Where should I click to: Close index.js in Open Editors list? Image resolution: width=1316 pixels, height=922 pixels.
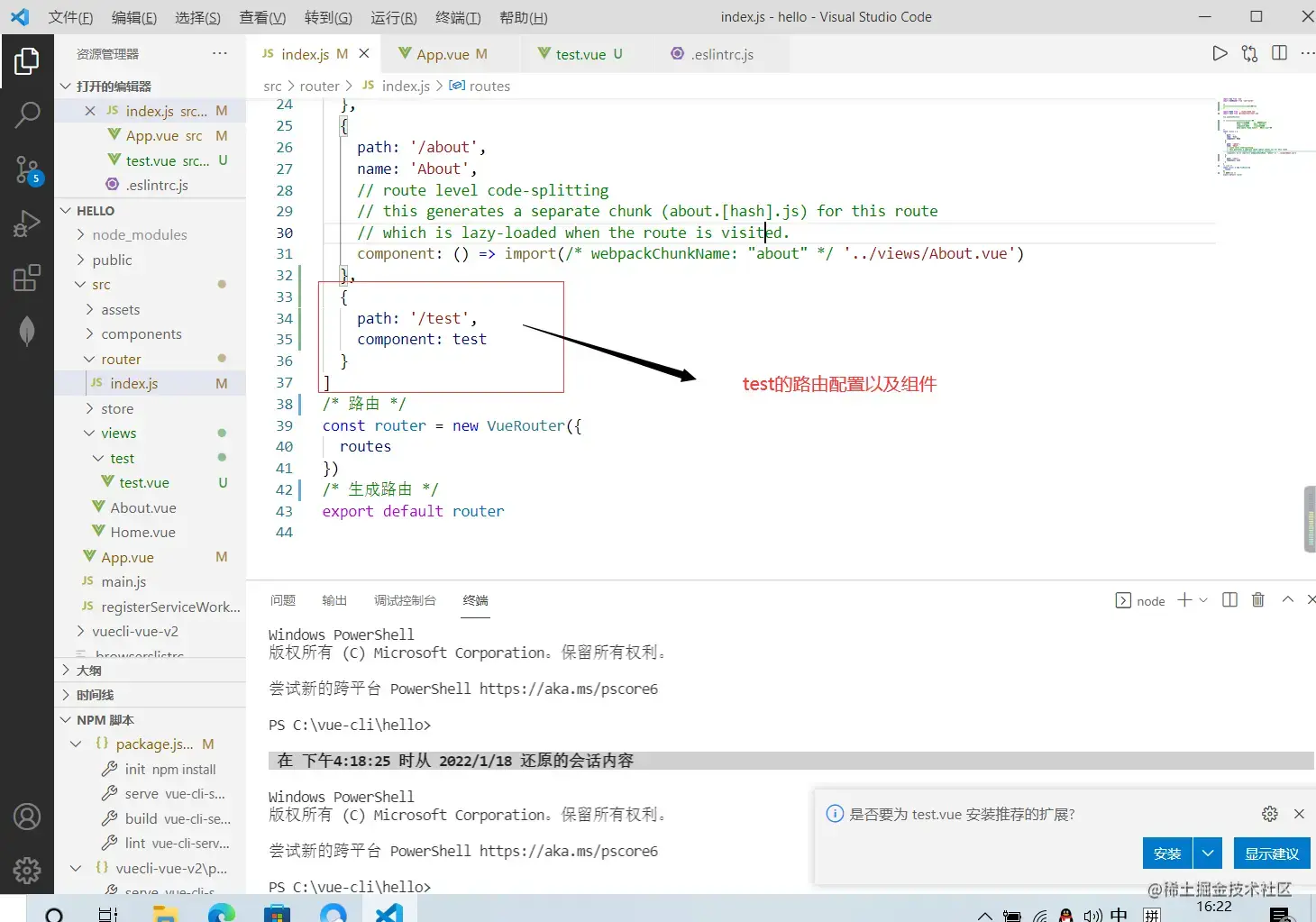90,111
